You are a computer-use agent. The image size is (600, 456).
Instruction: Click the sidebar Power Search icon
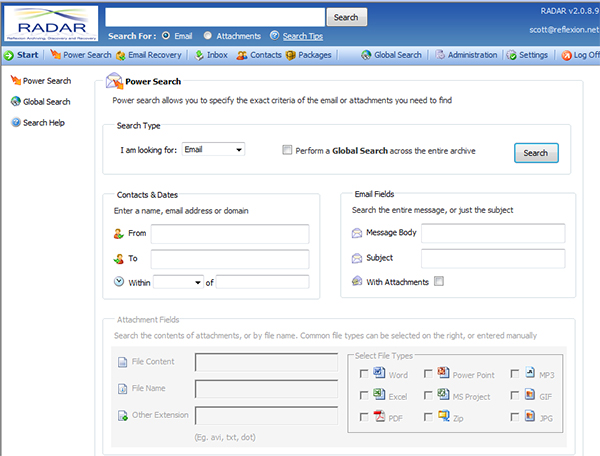[16, 80]
